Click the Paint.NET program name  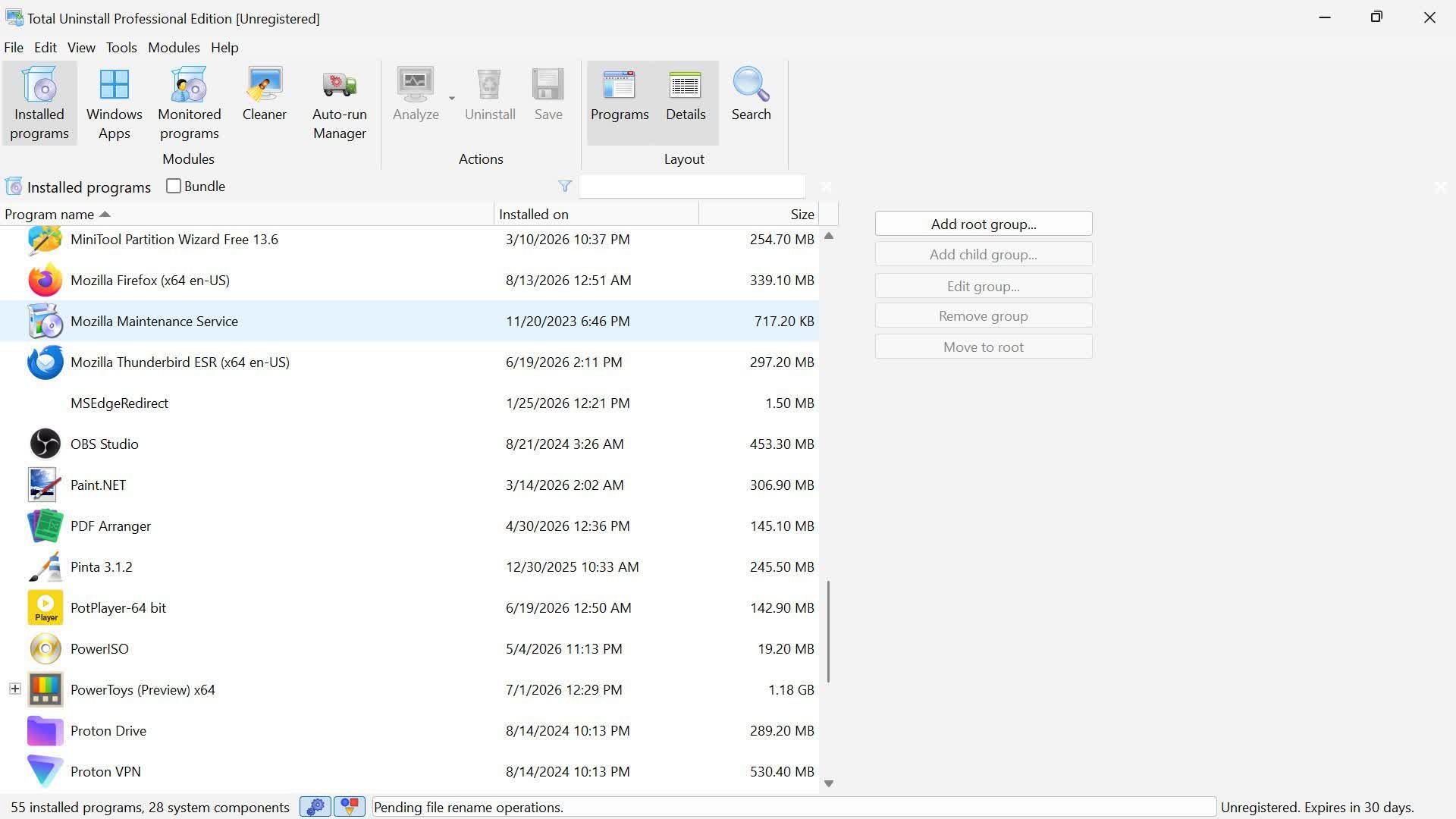pos(98,485)
